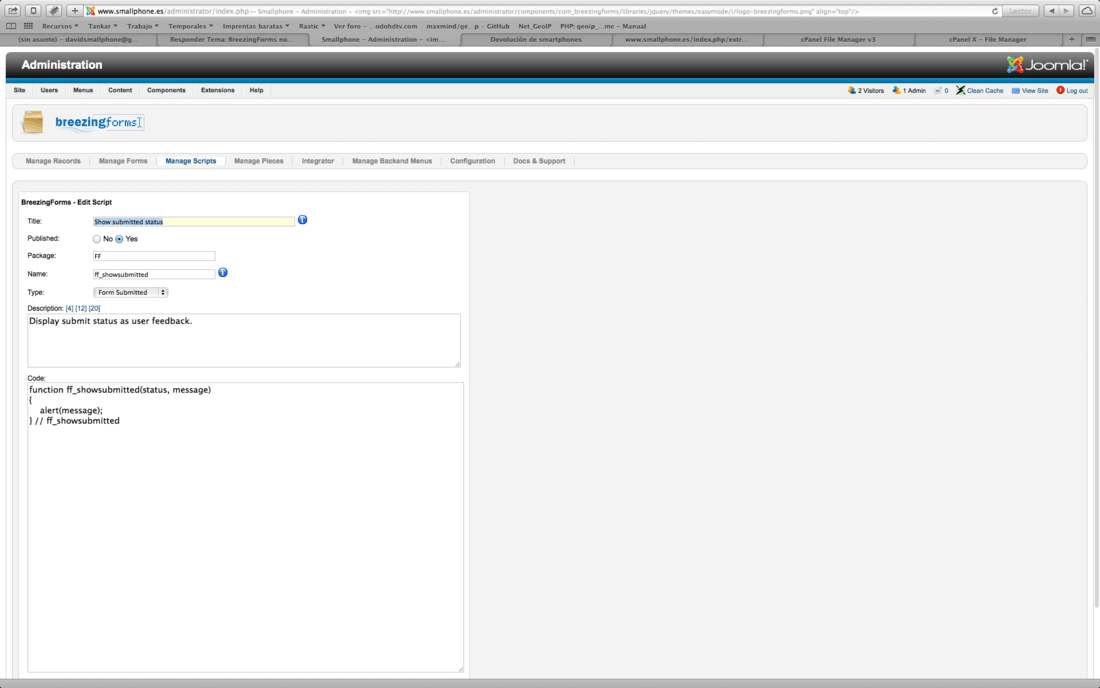
Task: Click the PHP geoip Manual bookmark
Action: [603, 26]
